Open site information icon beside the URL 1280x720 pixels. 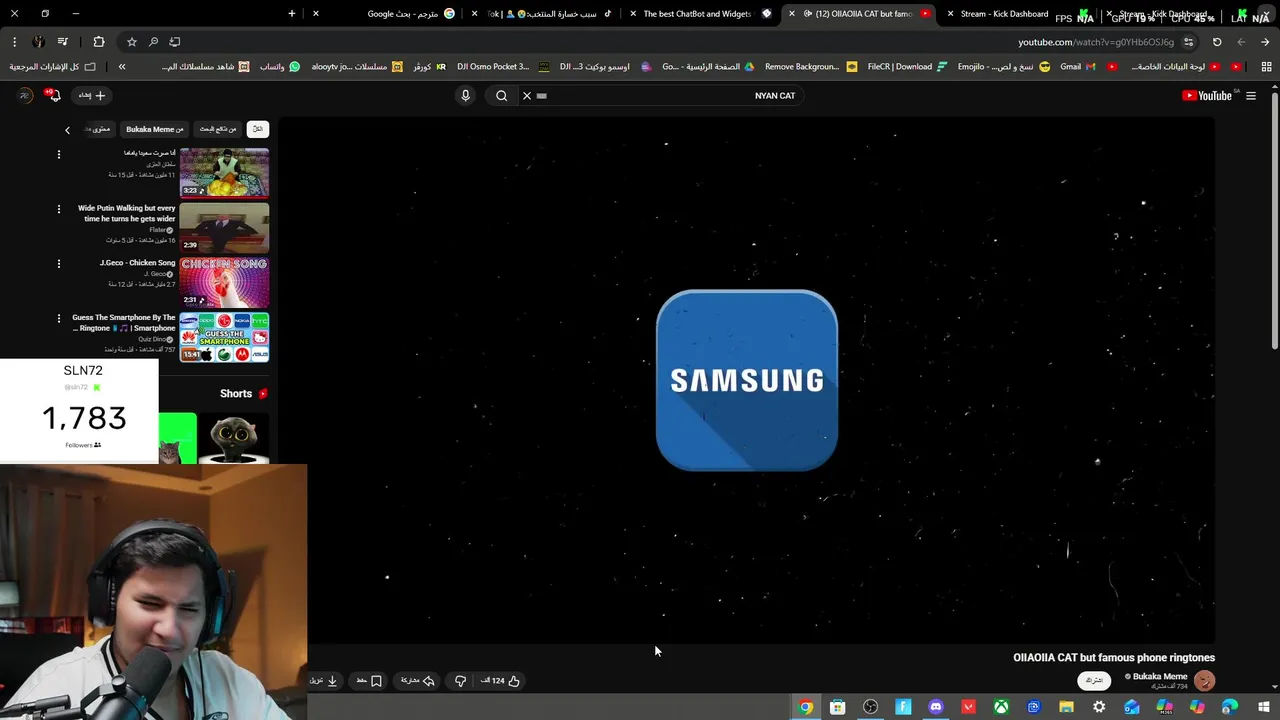[1188, 42]
